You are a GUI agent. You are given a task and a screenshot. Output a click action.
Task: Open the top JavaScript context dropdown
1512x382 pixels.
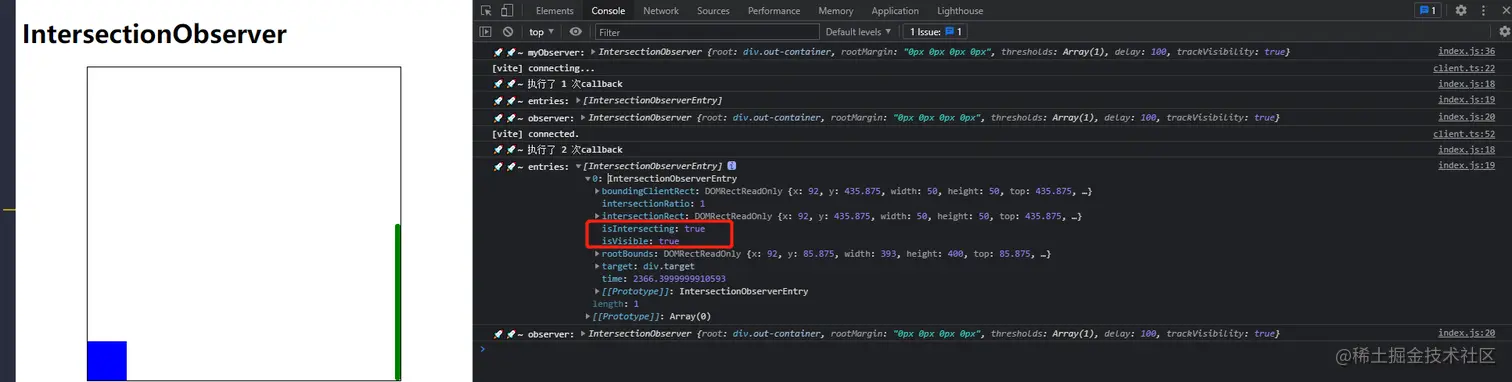(x=541, y=32)
